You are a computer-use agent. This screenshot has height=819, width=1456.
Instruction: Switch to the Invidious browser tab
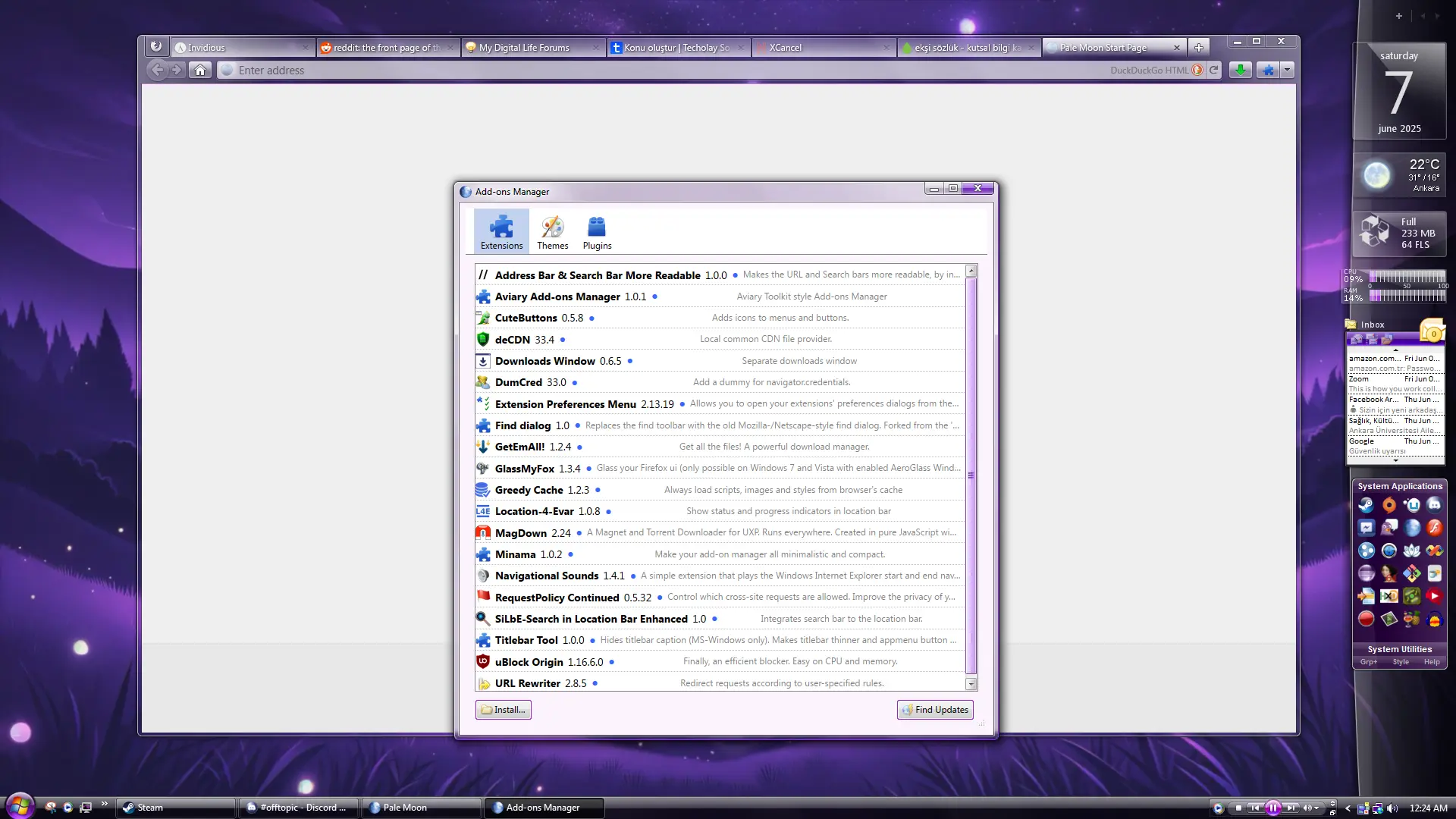click(242, 47)
